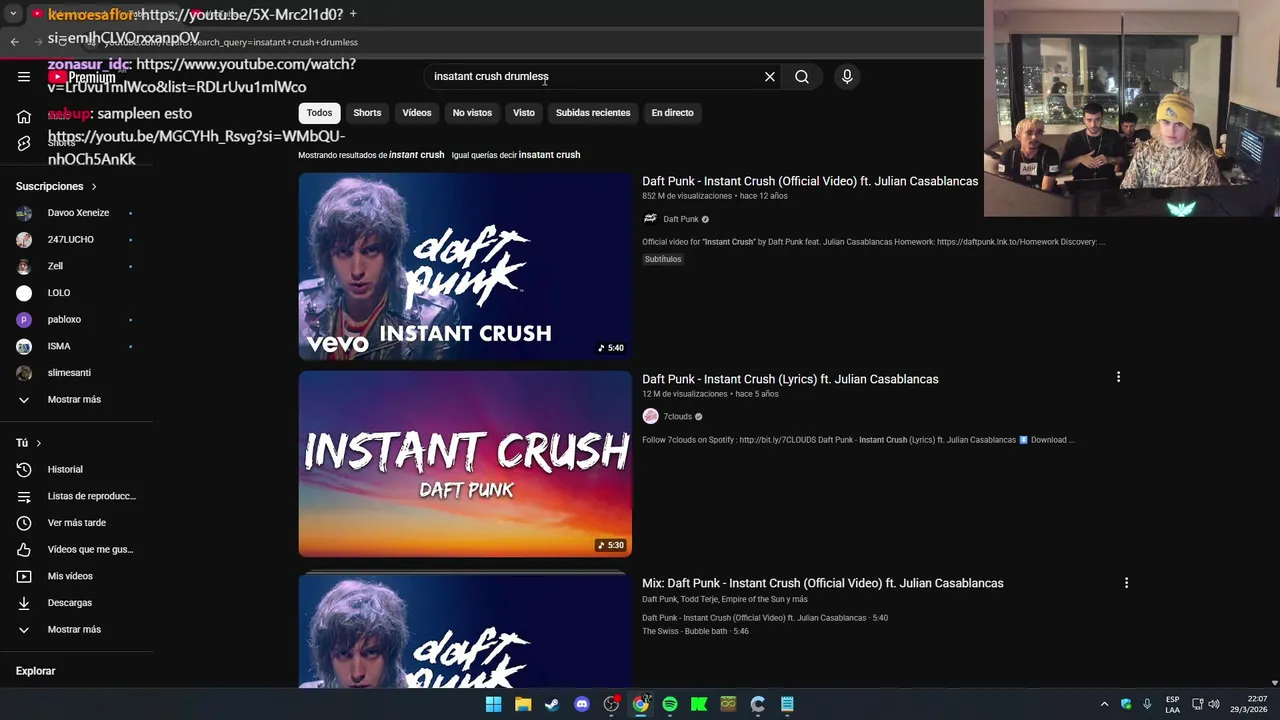Open Discord from taskbar
The height and width of the screenshot is (720, 1280).
582,704
